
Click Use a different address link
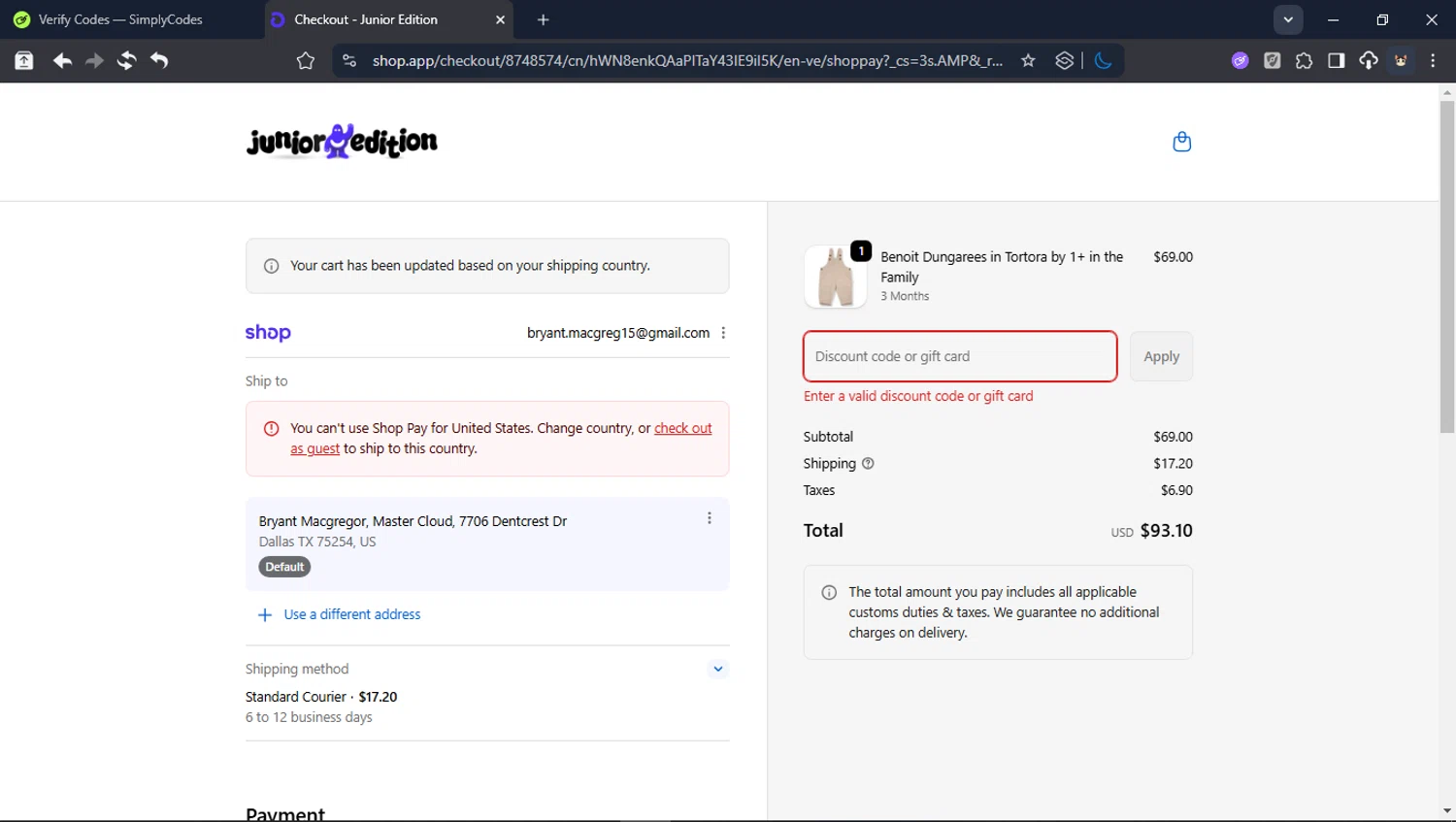coord(352,614)
